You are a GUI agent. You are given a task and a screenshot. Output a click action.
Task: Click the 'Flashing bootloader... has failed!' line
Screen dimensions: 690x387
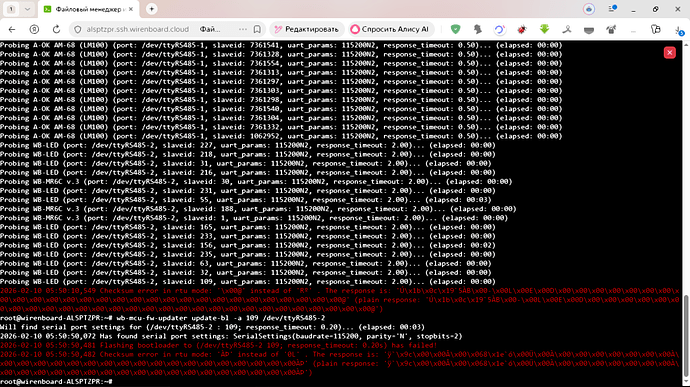point(219,345)
